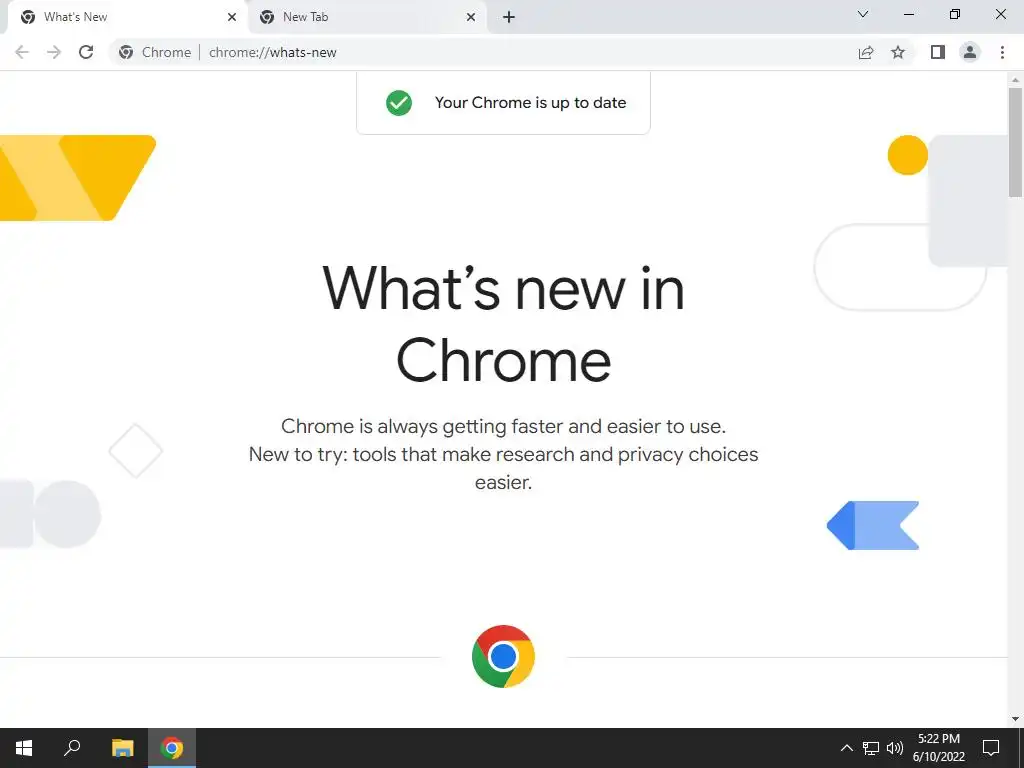The width and height of the screenshot is (1024, 768).
Task: Open File Explorer from the taskbar
Action: click(x=122, y=748)
